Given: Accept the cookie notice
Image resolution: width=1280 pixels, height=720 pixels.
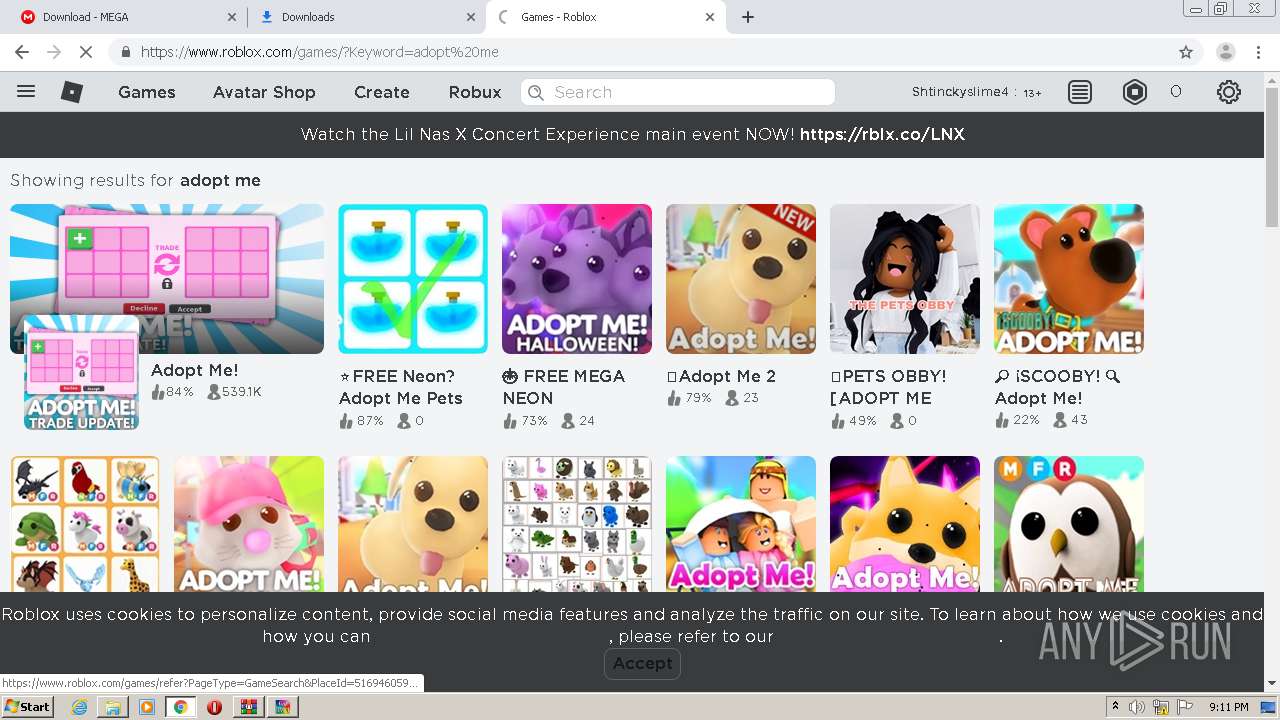Looking at the screenshot, I should pos(642,663).
